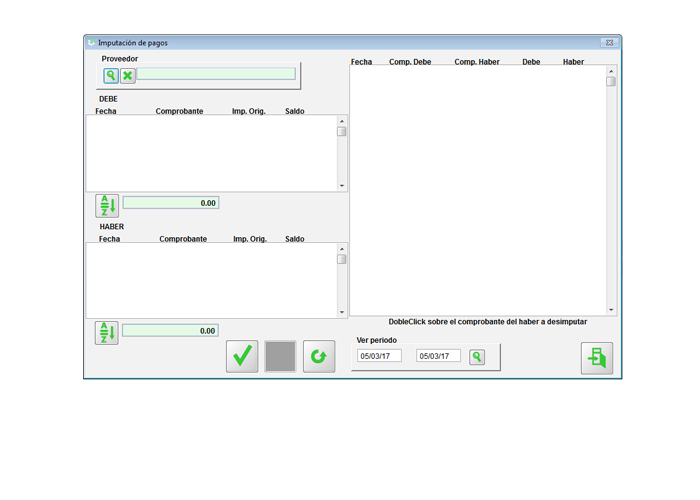The height and width of the screenshot is (500, 700).
Task: Confirm with the green checkmark button
Action: pyautogui.click(x=242, y=356)
